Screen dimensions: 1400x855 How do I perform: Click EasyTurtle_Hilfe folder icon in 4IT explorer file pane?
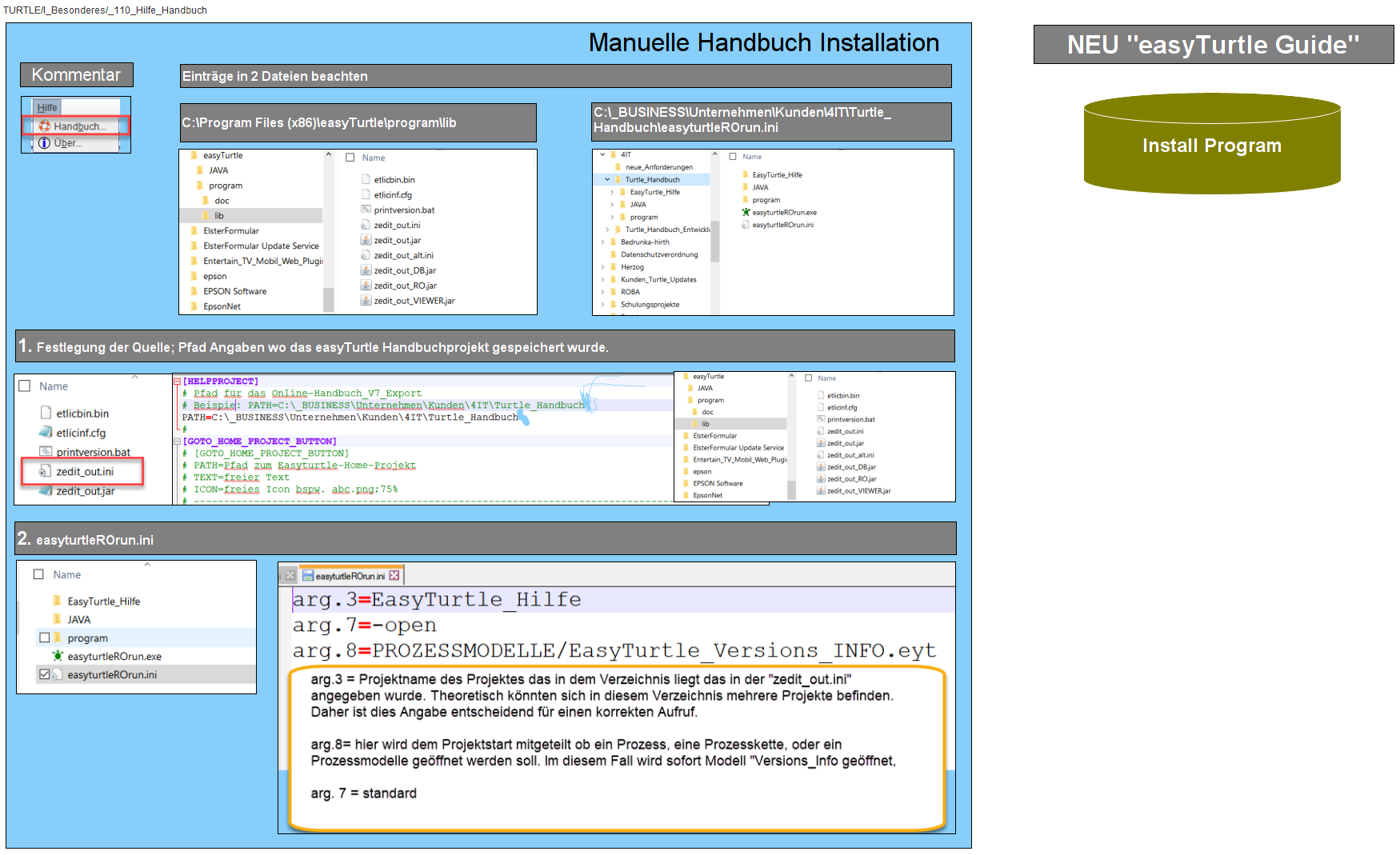point(746,174)
